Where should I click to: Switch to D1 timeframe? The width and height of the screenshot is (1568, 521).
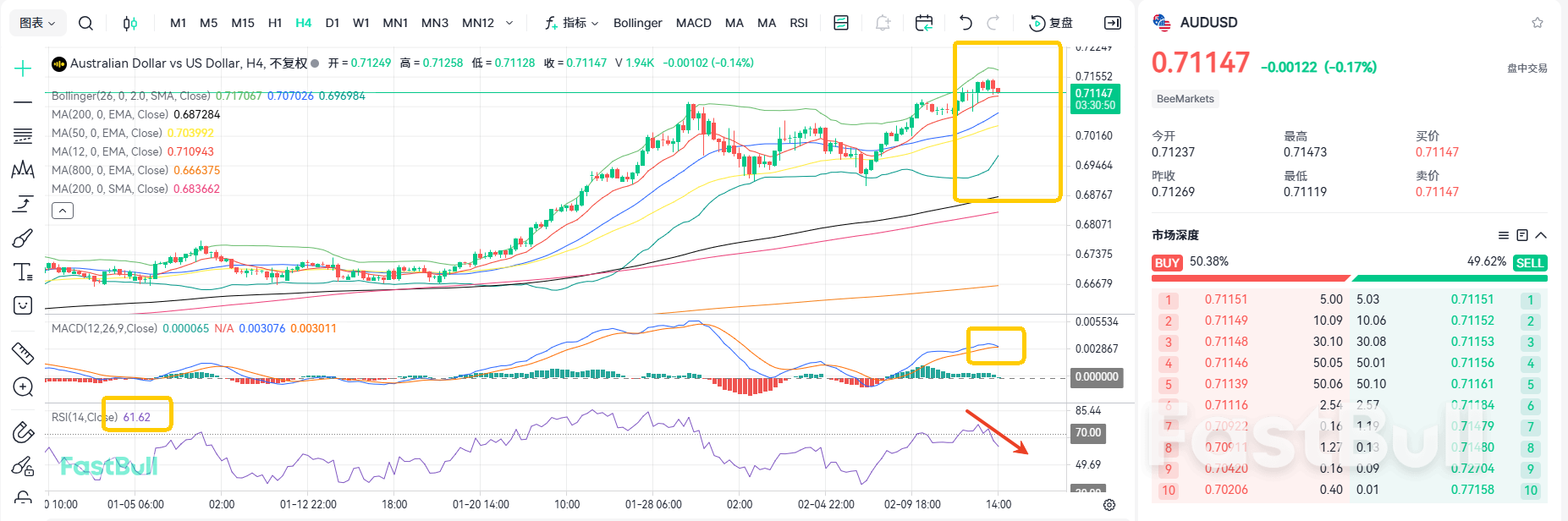[x=333, y=23]
